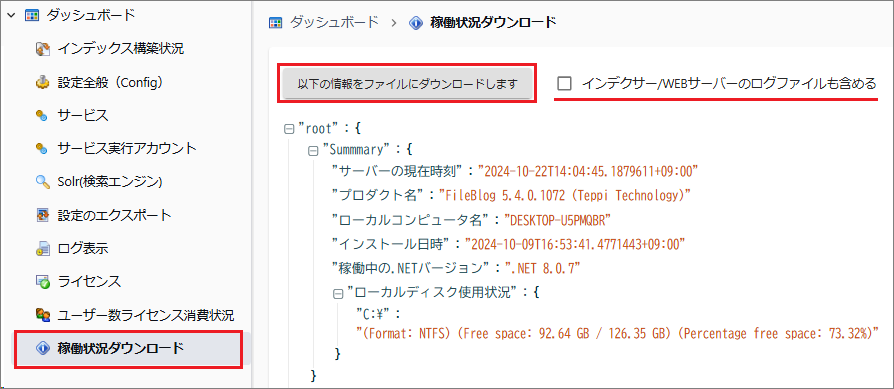Click the "root" key text
The image size is (894, 389).
click(x=319, y=128)
